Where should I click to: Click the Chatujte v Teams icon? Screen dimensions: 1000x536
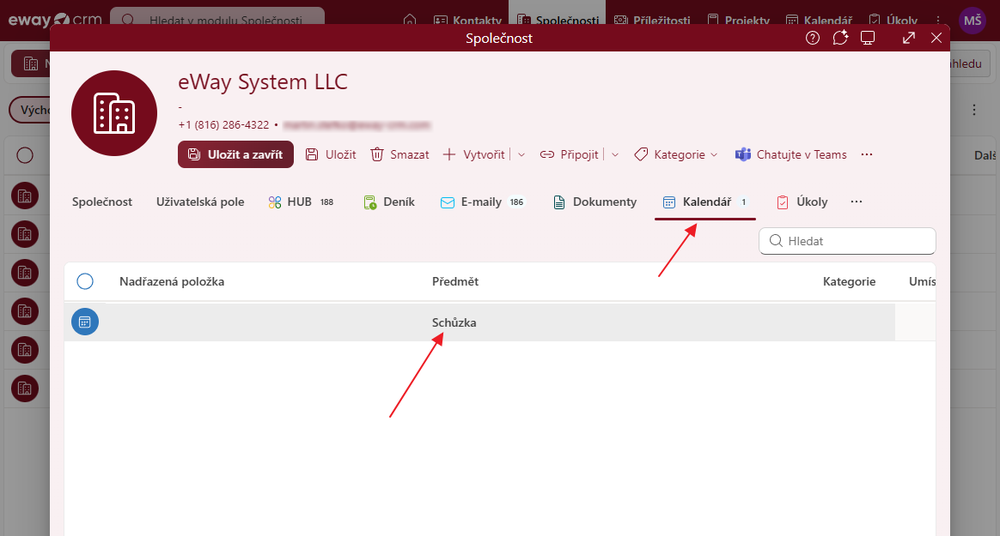[743, 155]
